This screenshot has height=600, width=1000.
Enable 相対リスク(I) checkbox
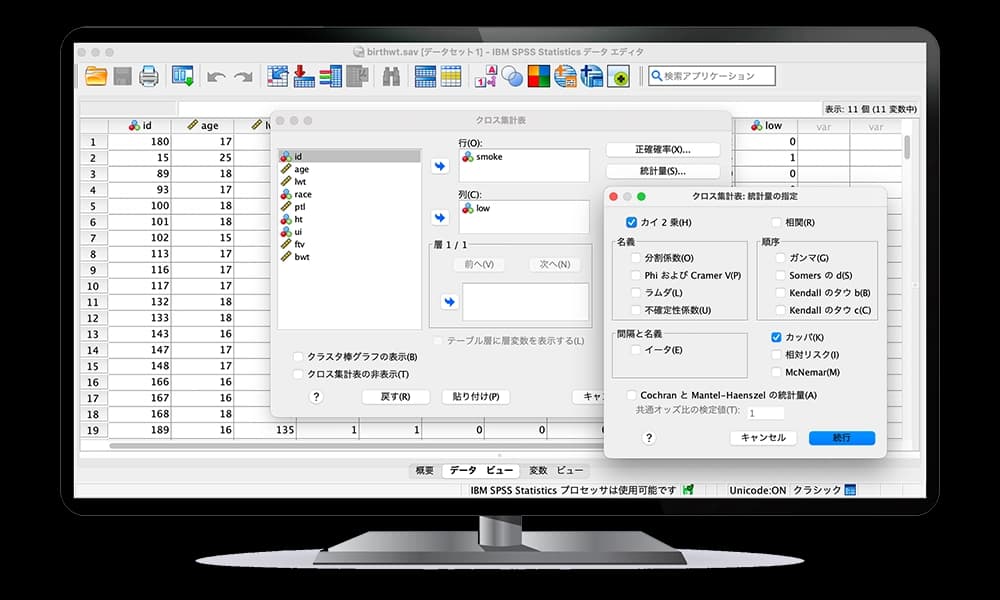pyautogui.click(x=776, y=355)
